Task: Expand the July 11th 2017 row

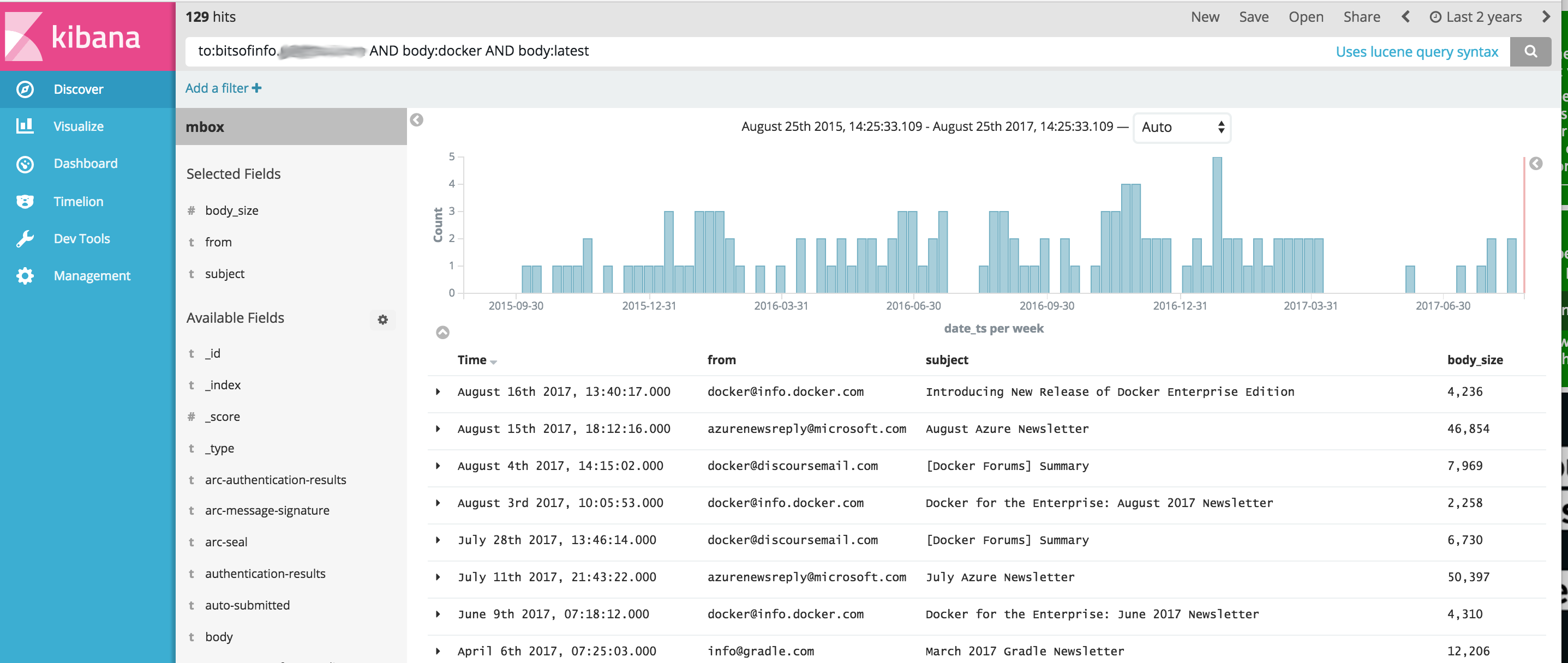Action: tap(438, 577)
